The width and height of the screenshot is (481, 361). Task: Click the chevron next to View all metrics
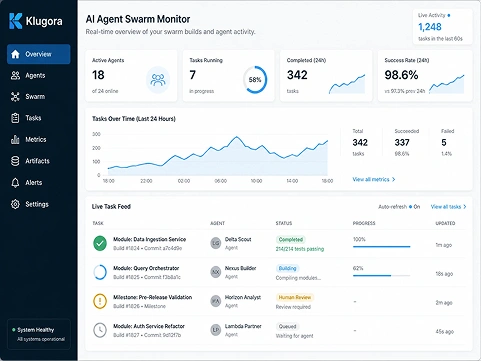pos(394,179)
